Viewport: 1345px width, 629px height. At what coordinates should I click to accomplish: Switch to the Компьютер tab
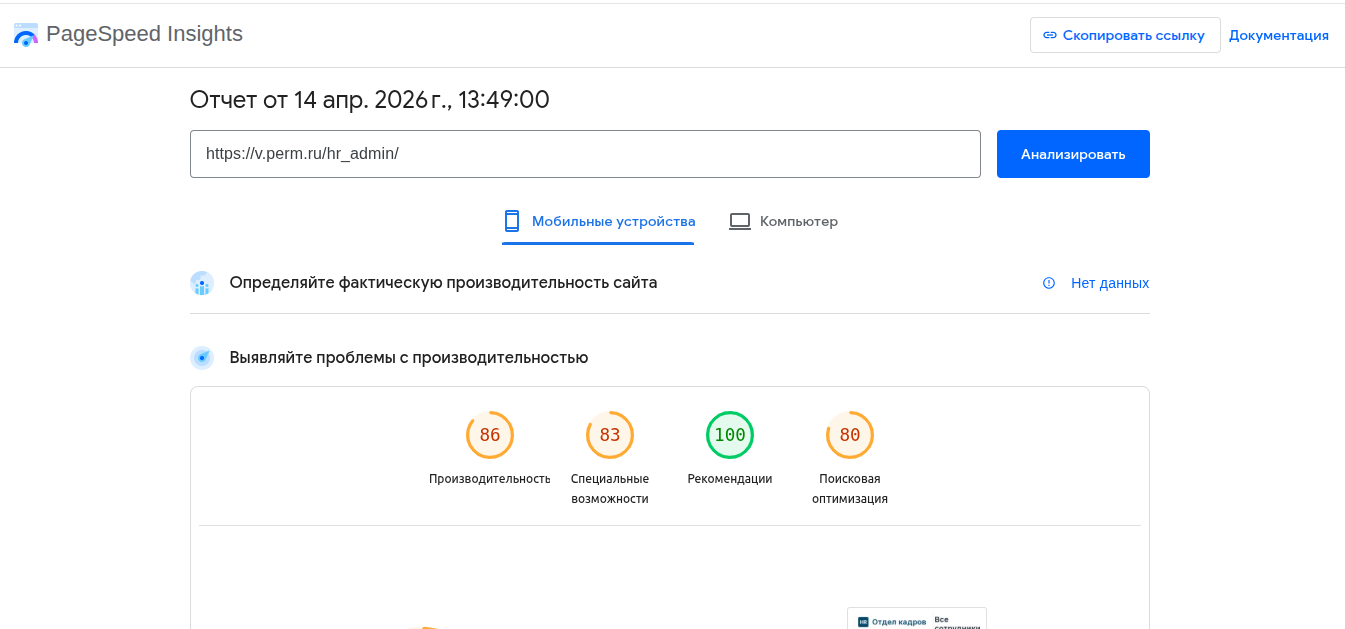(783, 221)
